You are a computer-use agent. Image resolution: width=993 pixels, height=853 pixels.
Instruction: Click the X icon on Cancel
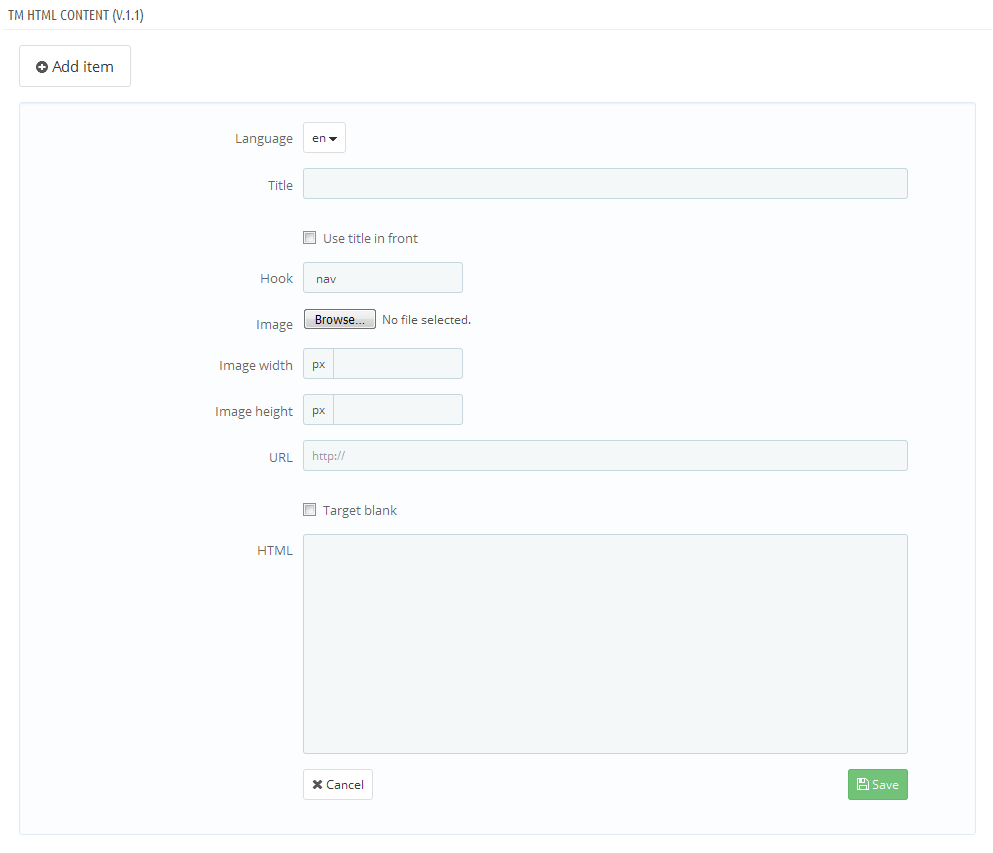[x=317, y=785]
